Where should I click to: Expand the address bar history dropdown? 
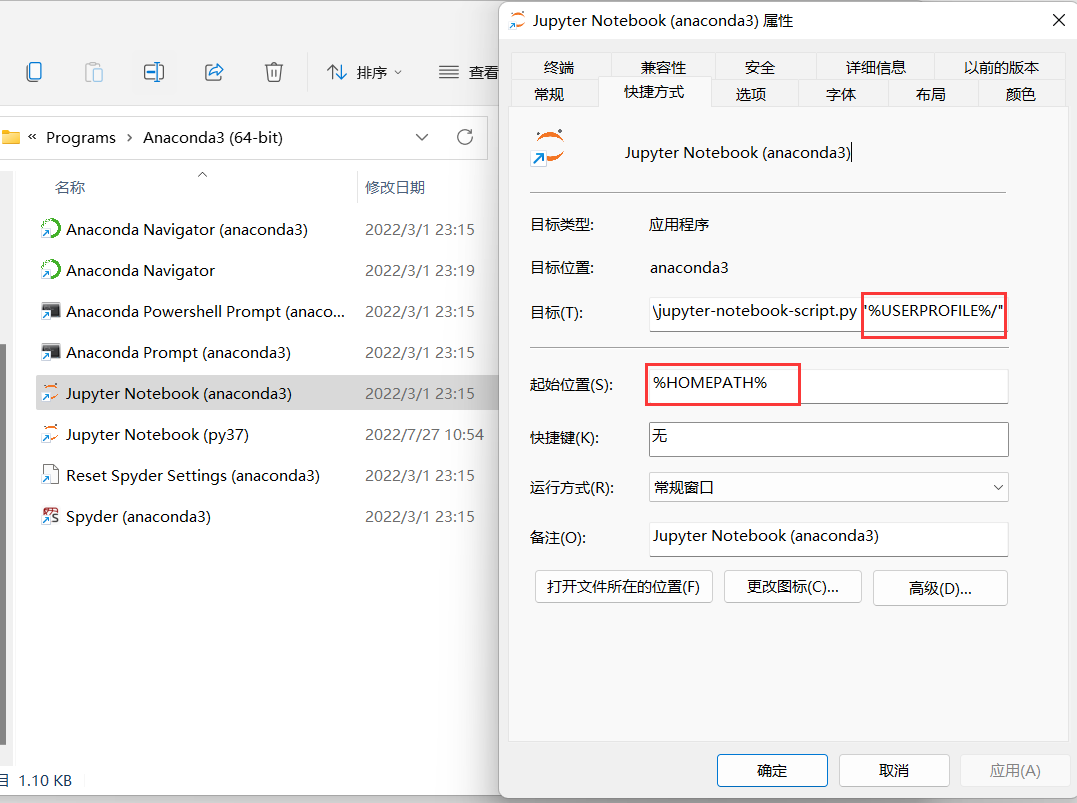(x=422, y=137)
